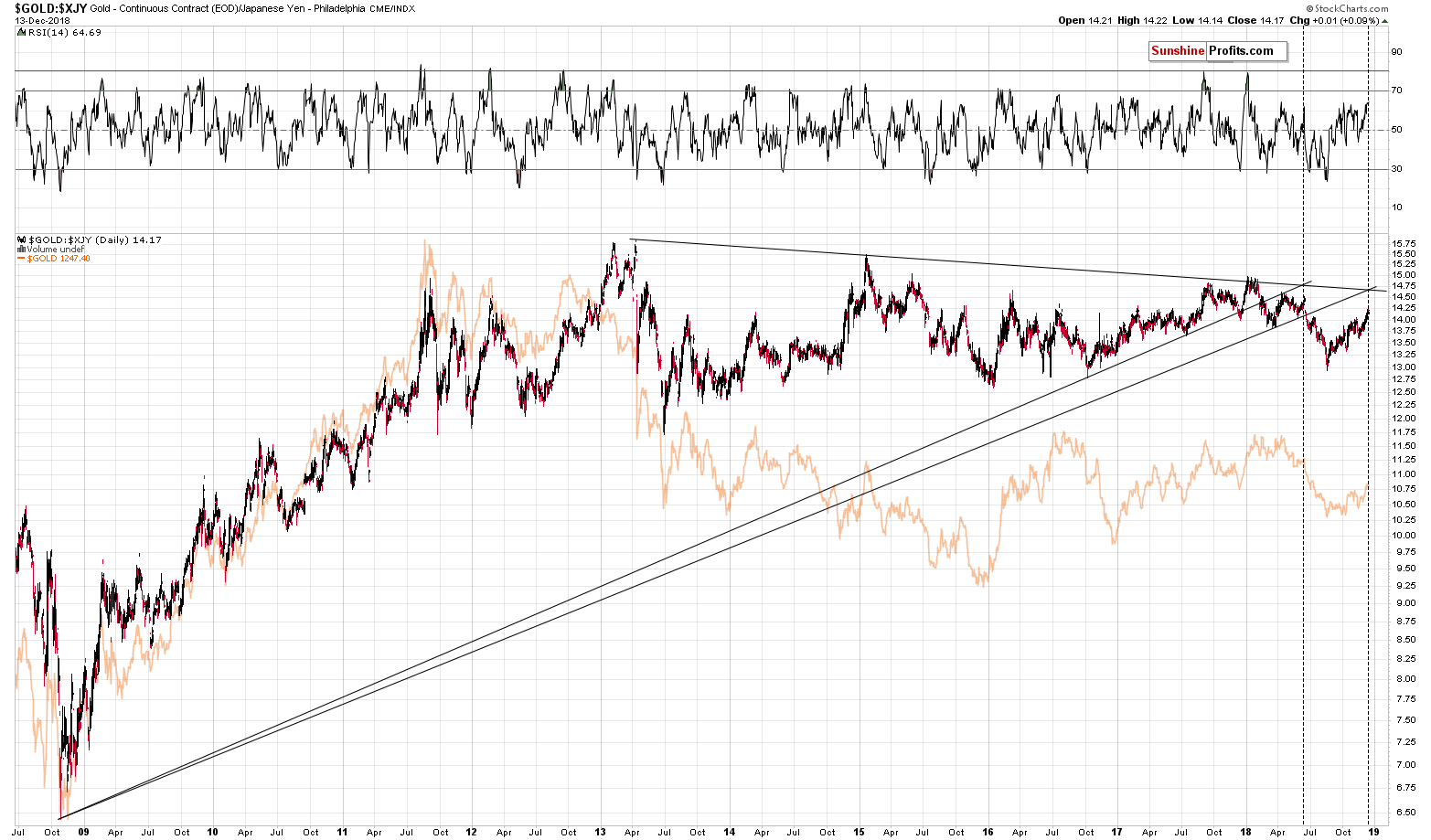Click the date '13-Dec-2018'

(42, 20)
